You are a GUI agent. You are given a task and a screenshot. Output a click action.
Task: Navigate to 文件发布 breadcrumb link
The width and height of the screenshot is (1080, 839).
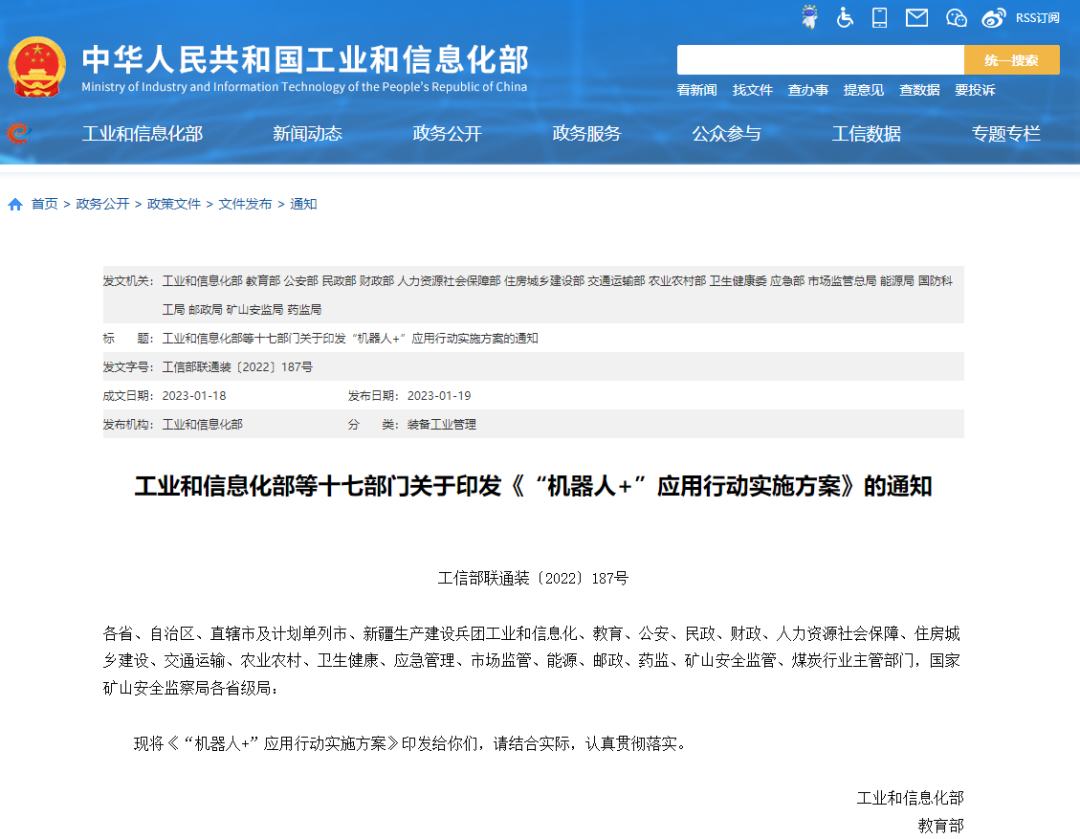pos(245,204)
